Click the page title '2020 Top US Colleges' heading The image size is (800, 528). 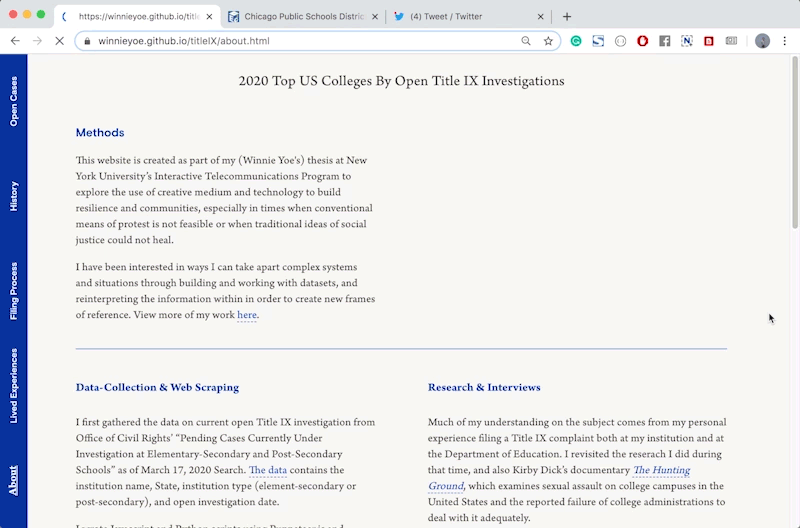click(x=401, y=81)
